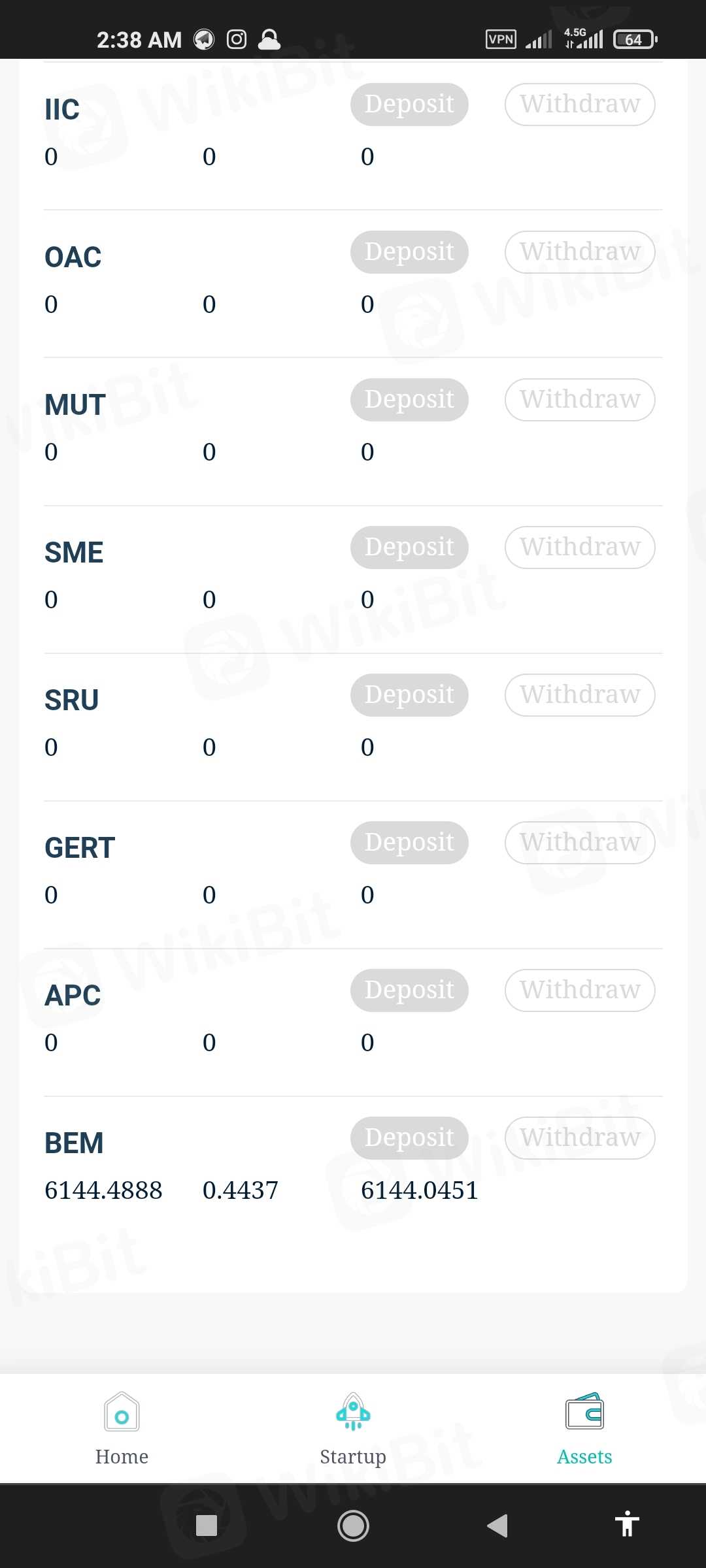706x1568 pixels.
Task: Choose Deposit in the SRU row
Action: coord(409,694)
